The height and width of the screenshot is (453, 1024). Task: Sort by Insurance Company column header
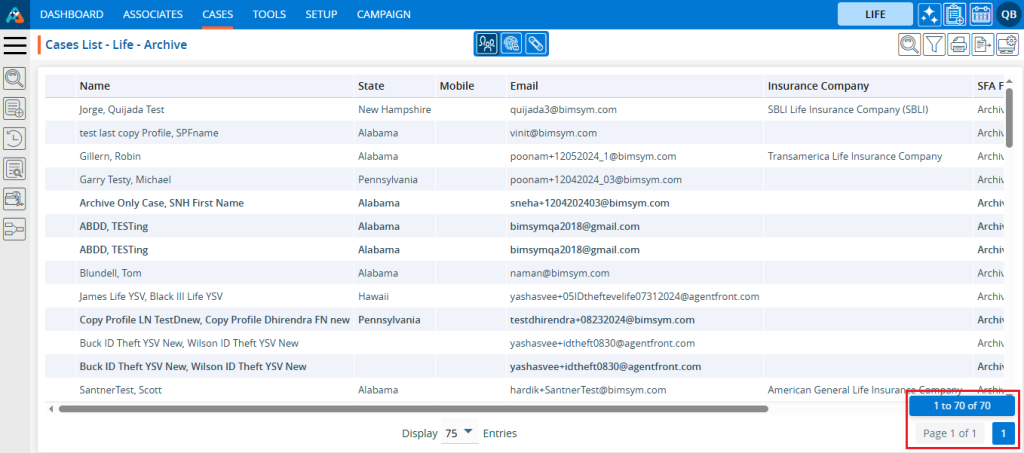click(x=818, y=86)
